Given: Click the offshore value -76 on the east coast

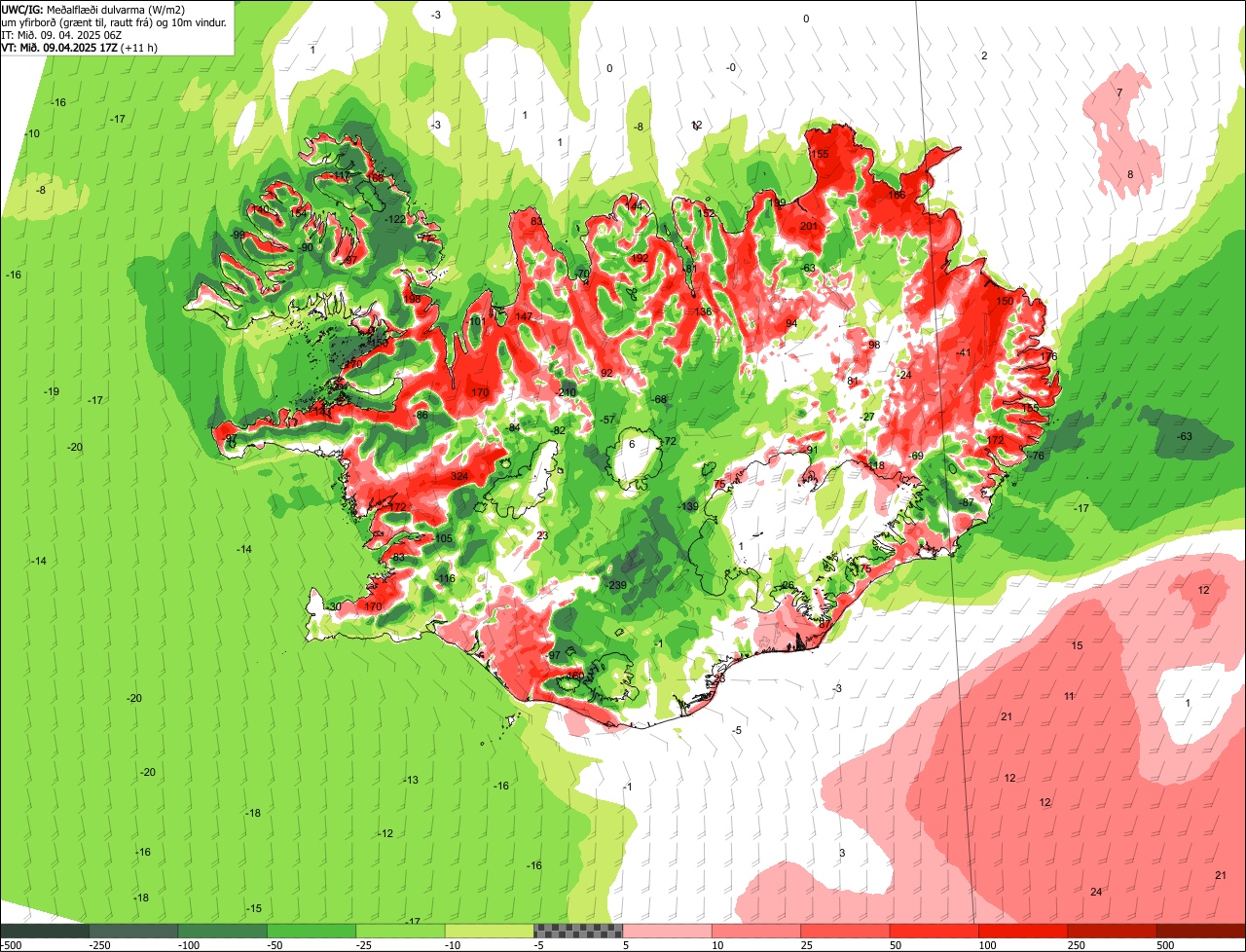Looking at the screenshot, I should tap(1036, 456).
